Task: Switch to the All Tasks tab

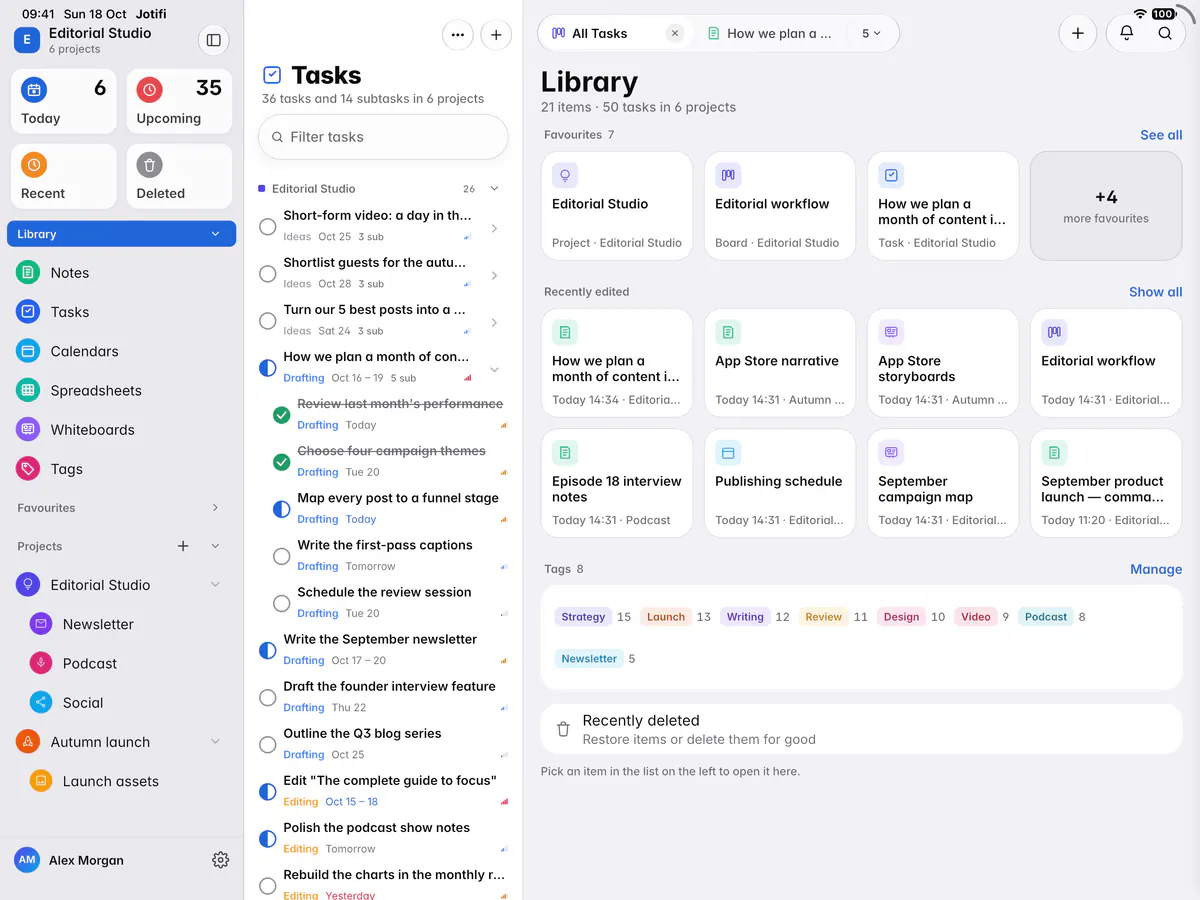Action: [601, 33]
